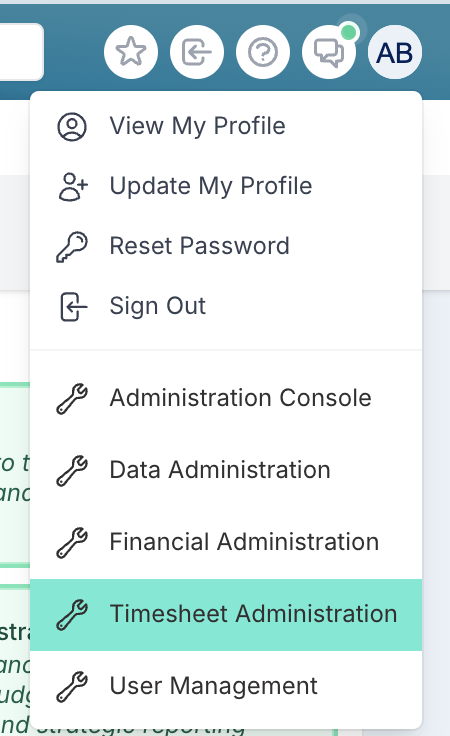Open highlighted Timesheet Administration entry
This screenshot has width=450, height=736.
pos(226,614)
